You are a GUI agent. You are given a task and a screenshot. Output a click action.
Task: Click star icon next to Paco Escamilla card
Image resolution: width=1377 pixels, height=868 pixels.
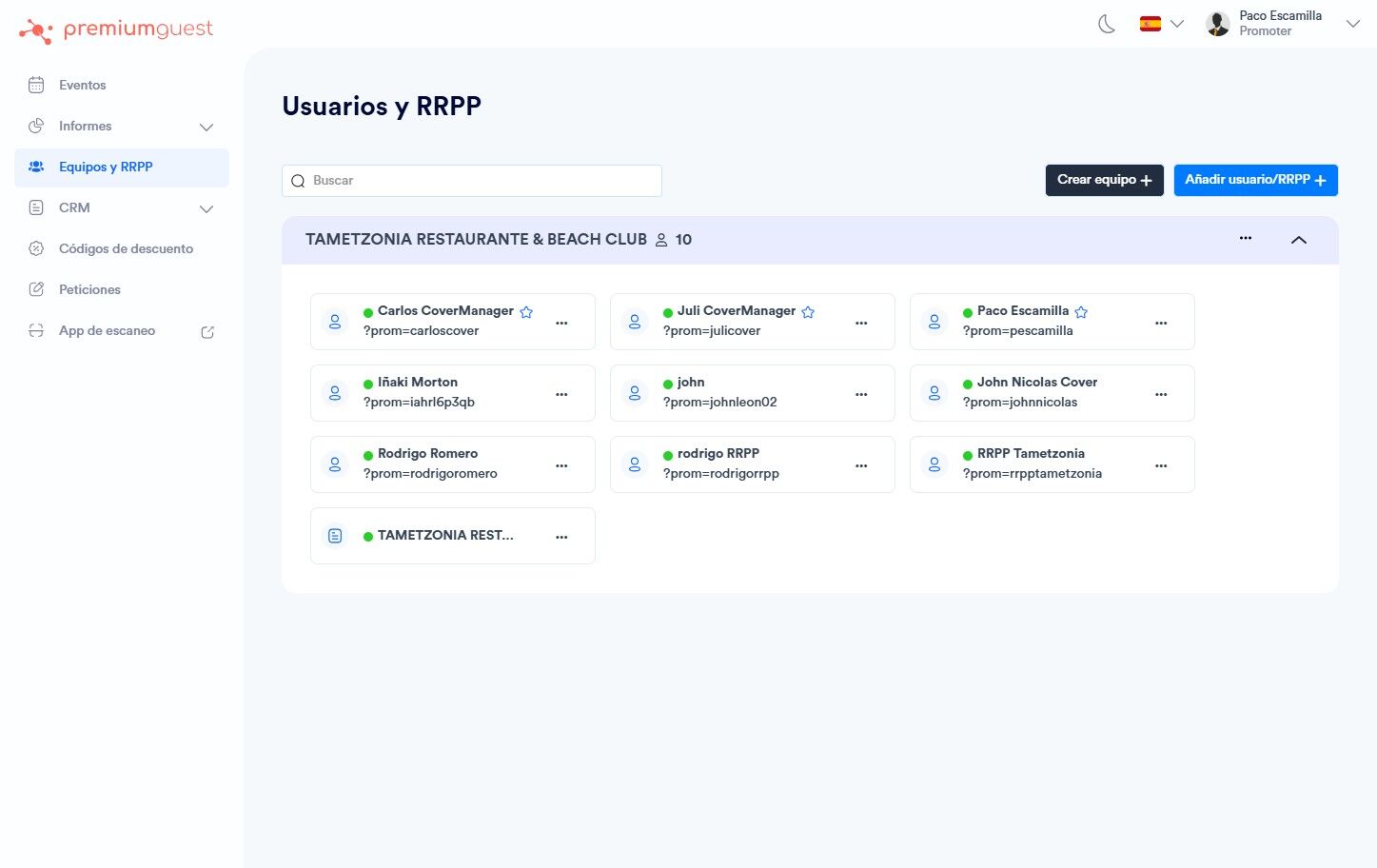[1081, 311]
